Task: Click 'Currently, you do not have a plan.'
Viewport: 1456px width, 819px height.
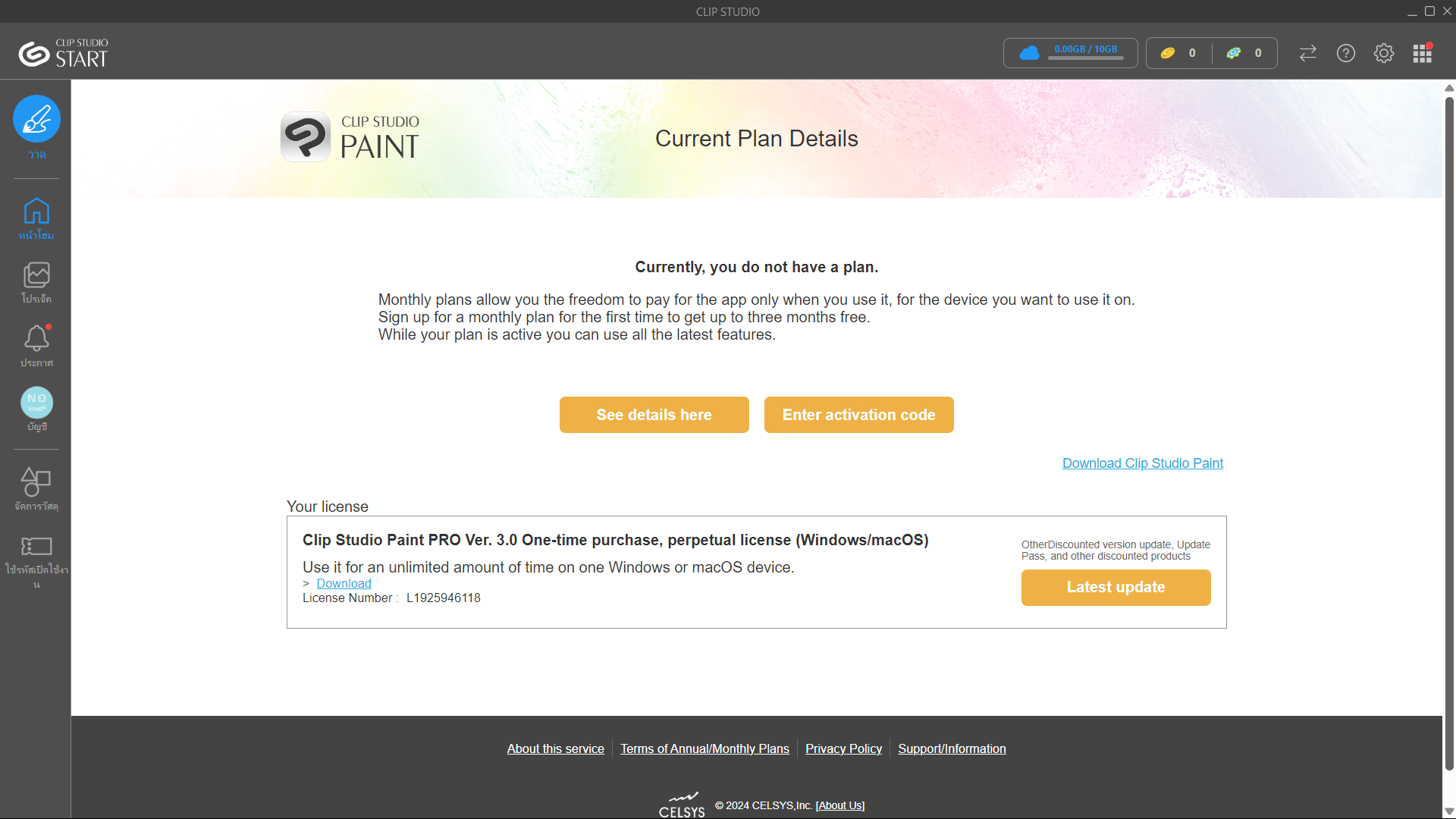Action: pyautogui.click(x=756, y=267)
